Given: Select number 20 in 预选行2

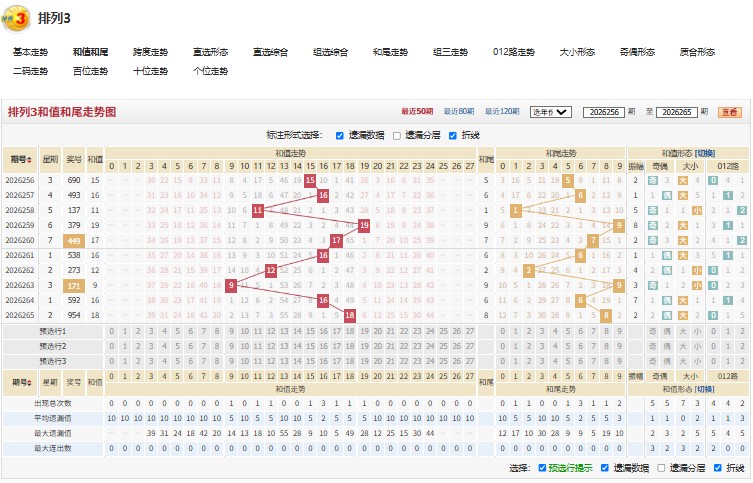Looking at the screenshot, I should tap(377, 346).
